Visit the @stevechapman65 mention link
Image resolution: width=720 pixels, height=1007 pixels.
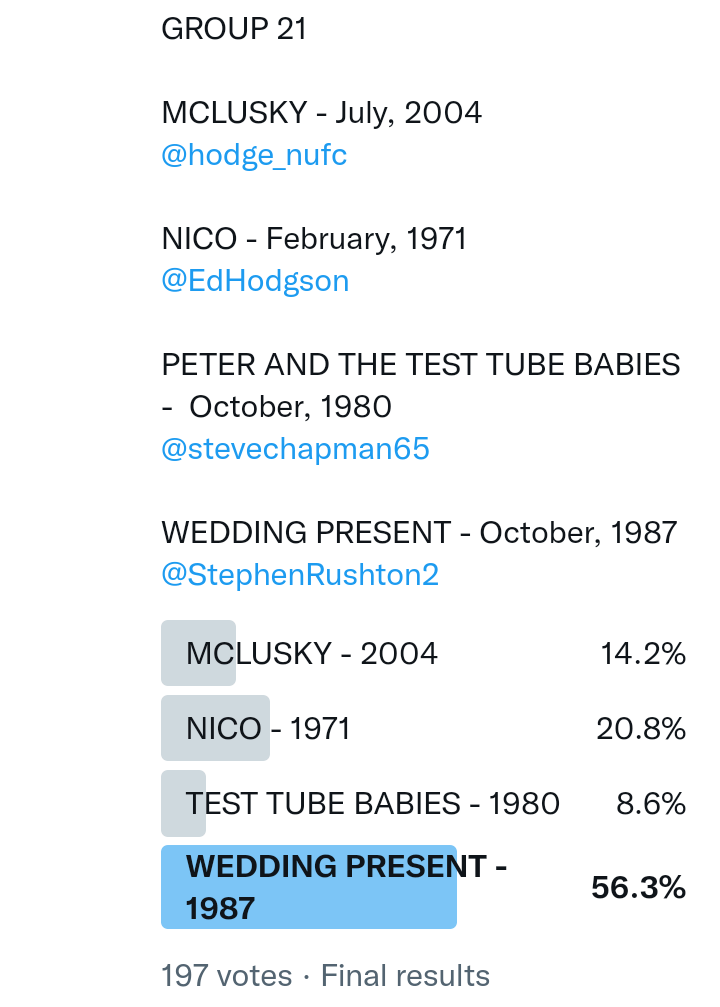[295, 449]
